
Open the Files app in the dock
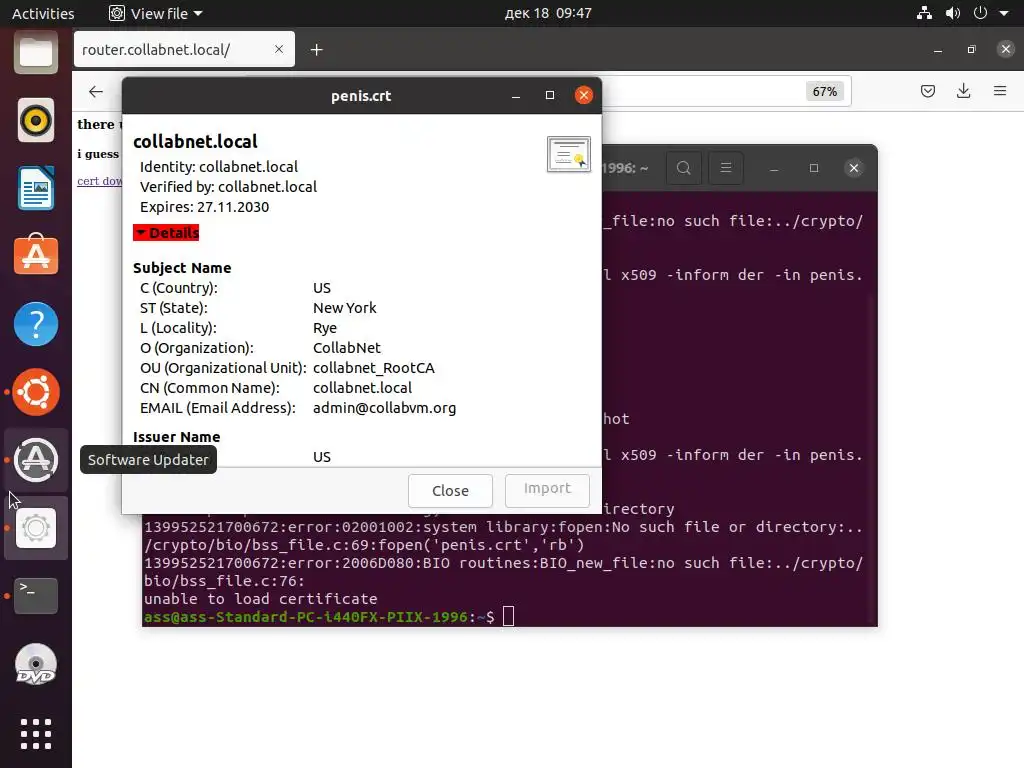[x=36, y=52]
